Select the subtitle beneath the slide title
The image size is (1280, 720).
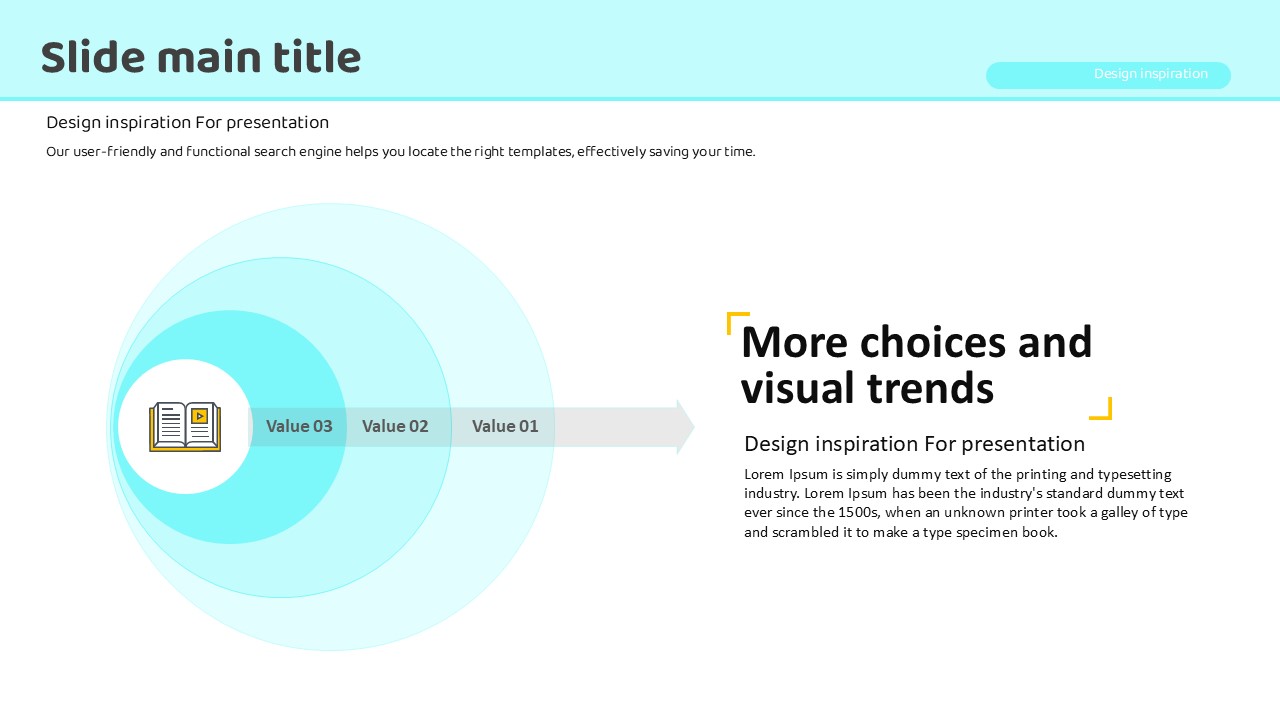point(187,123)
